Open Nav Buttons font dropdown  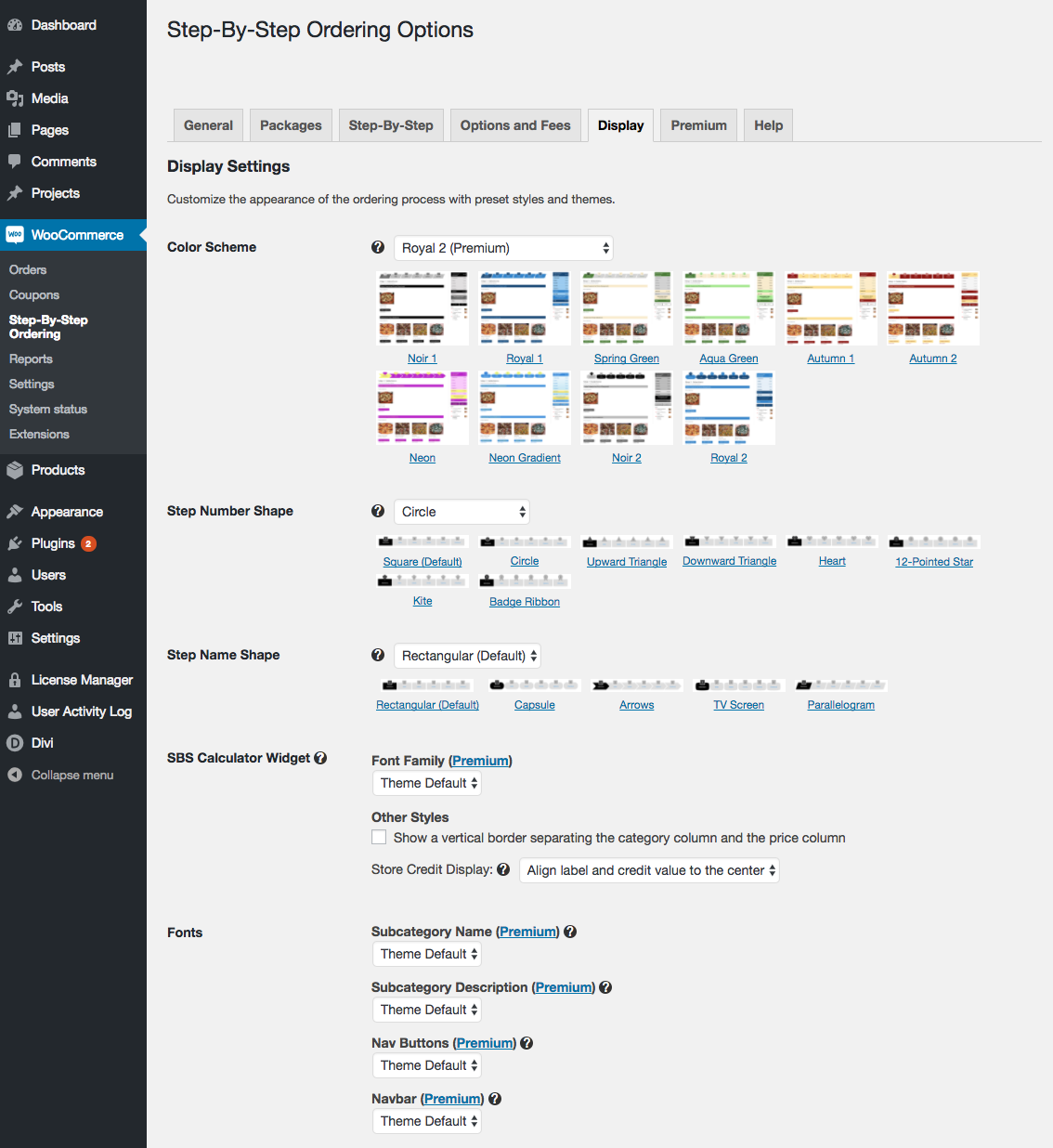[427, 1065]
